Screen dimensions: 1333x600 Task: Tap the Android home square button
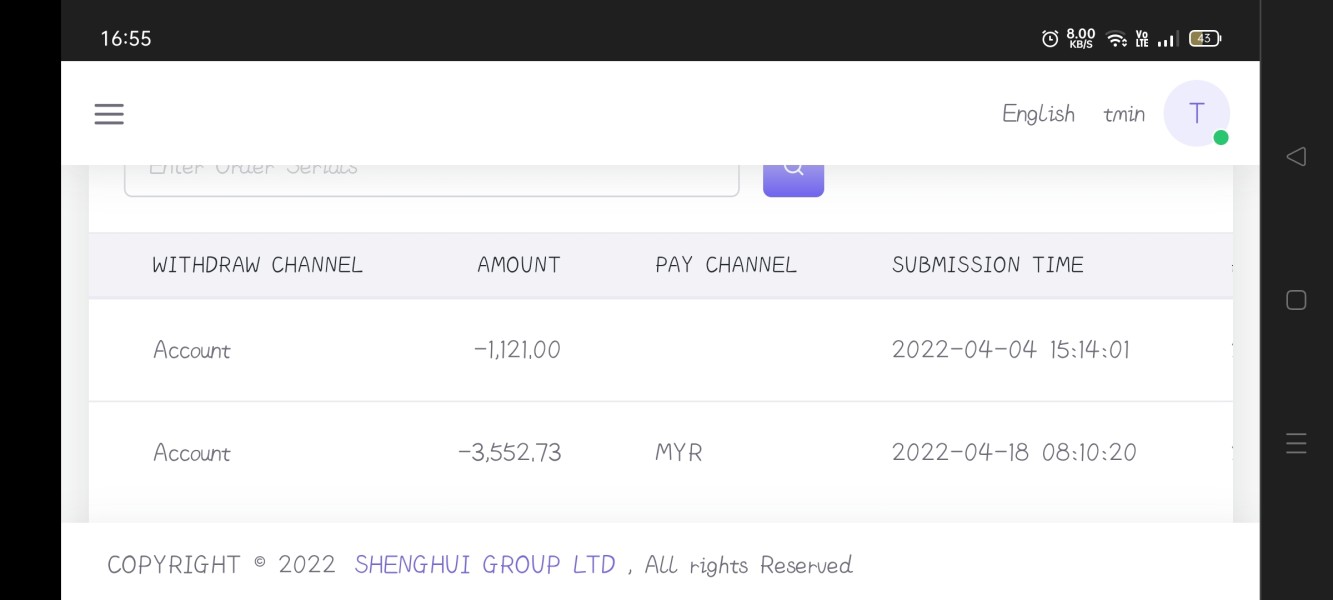pyautogui.click(x=1296, y=300)
